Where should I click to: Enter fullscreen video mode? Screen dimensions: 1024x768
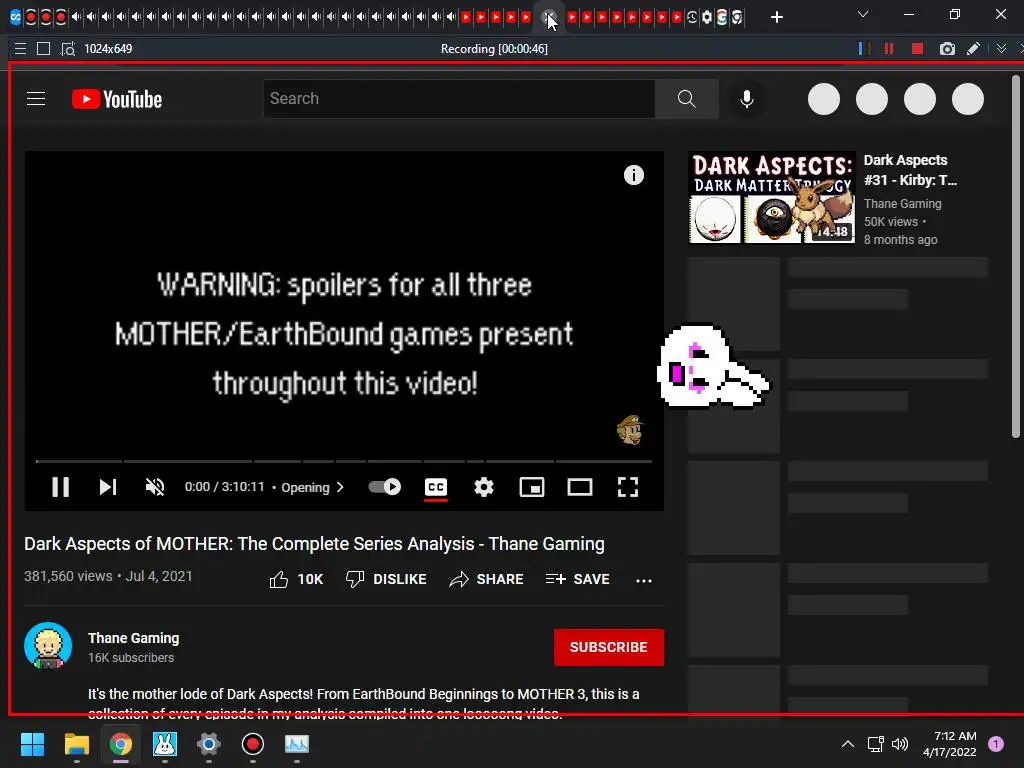pos(628,487)
